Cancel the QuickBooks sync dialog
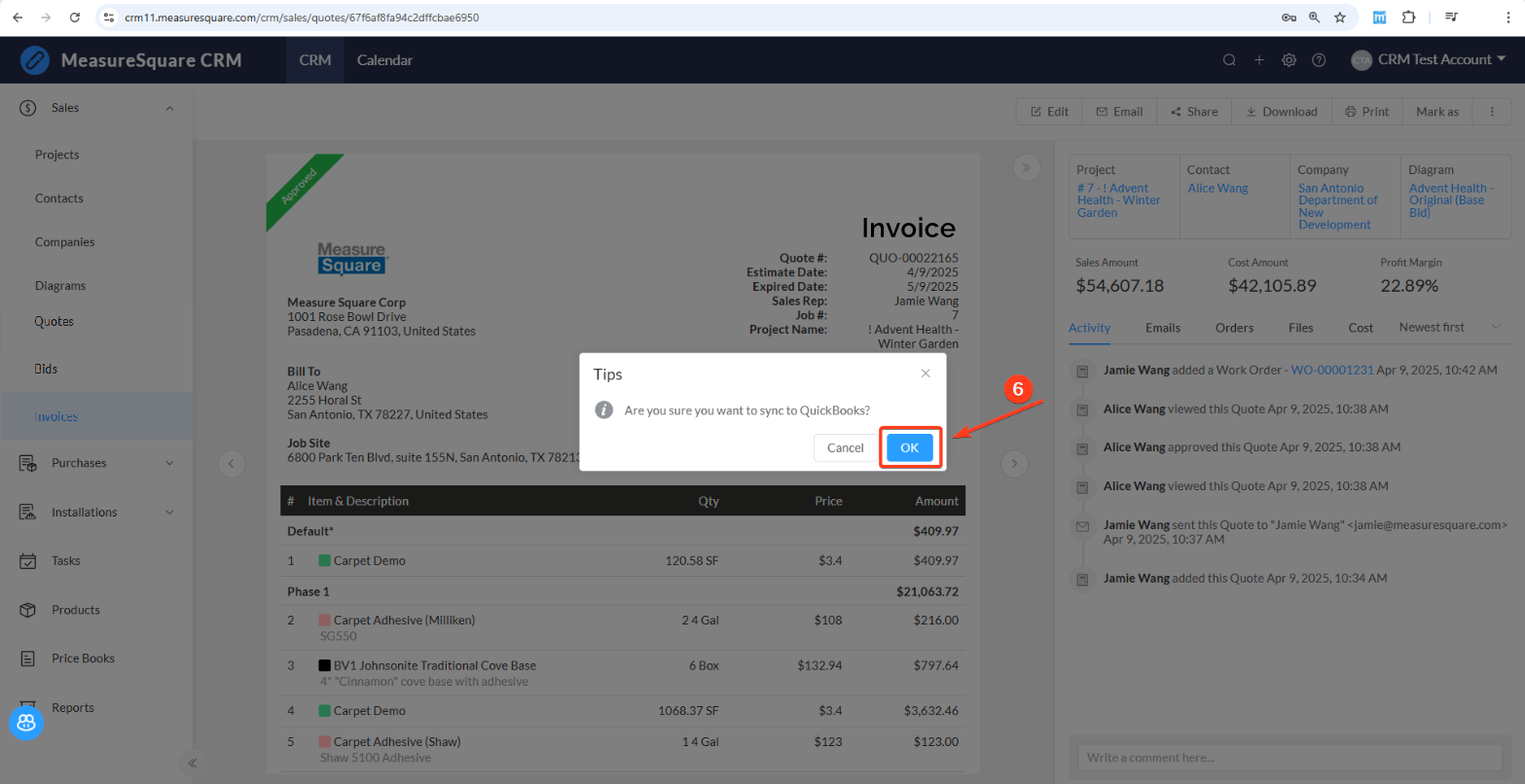Screen dimensions: 1525x784 (845, 447)
